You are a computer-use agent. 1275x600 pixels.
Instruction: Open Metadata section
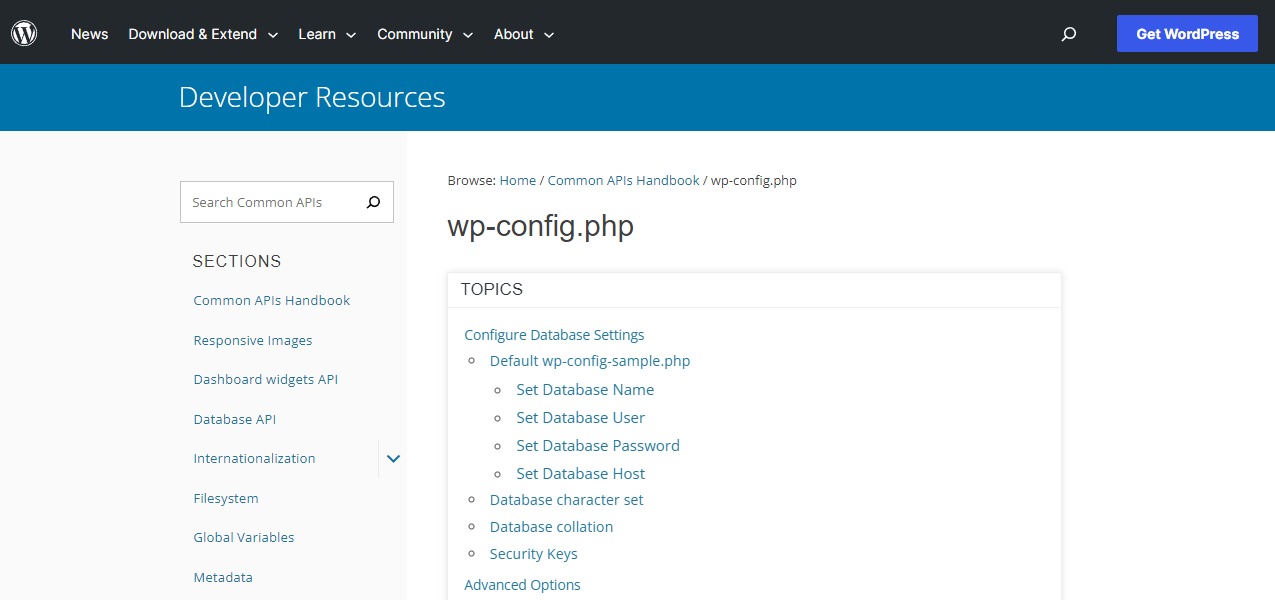click(x=223, y=578)
